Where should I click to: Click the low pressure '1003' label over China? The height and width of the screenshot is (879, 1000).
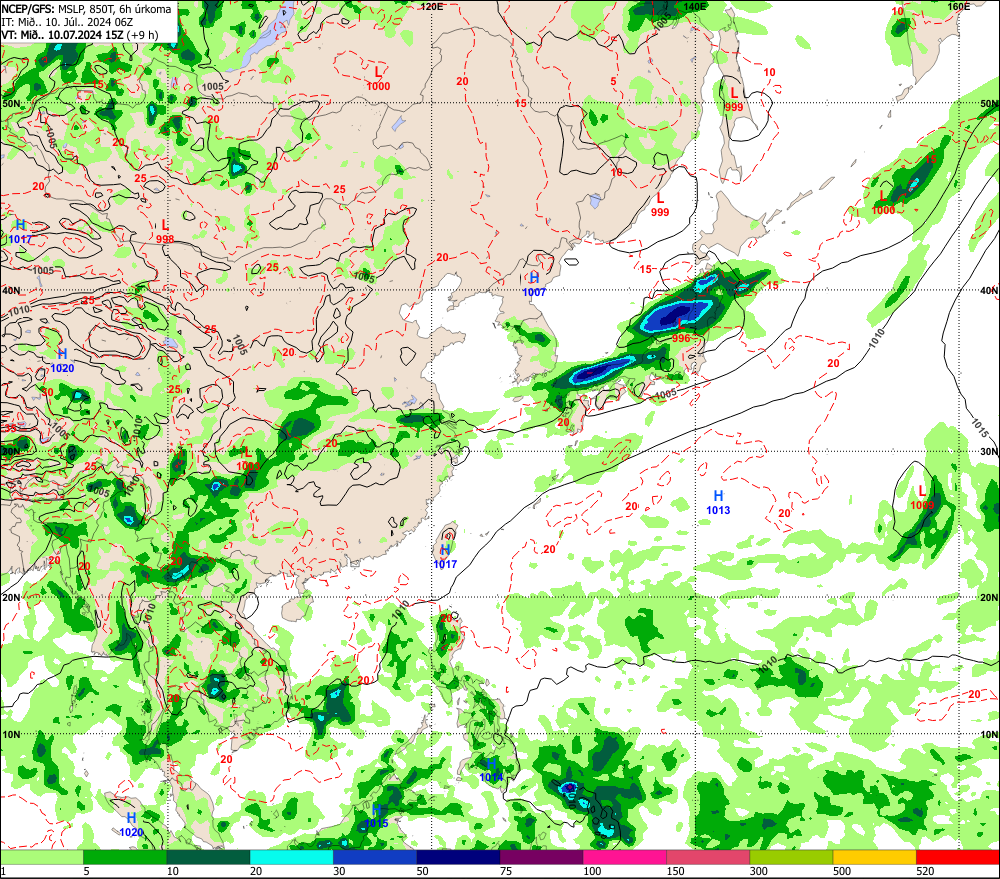248,466
